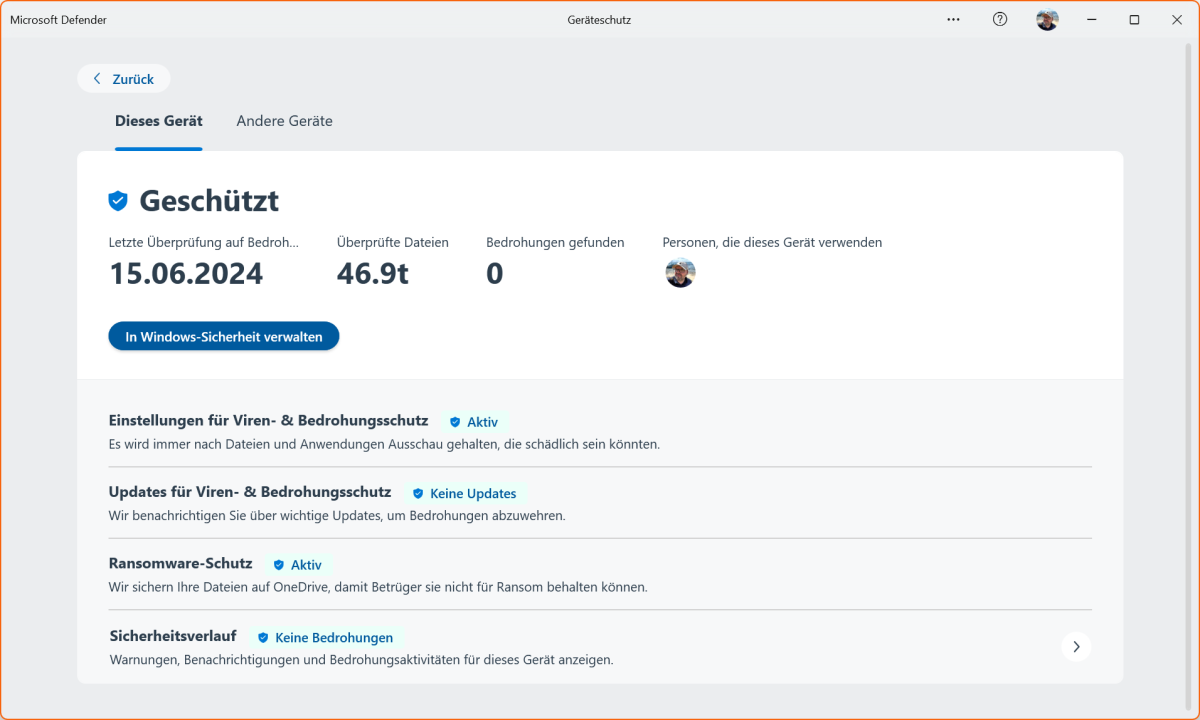The image size is (1200, 720).
Task: Click the back arrow icon in Zurück
Action: click(x=97, y=78)
